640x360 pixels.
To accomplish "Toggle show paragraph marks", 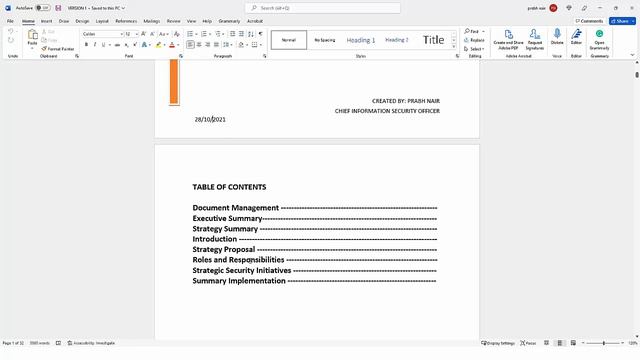I will click(260, 34).
